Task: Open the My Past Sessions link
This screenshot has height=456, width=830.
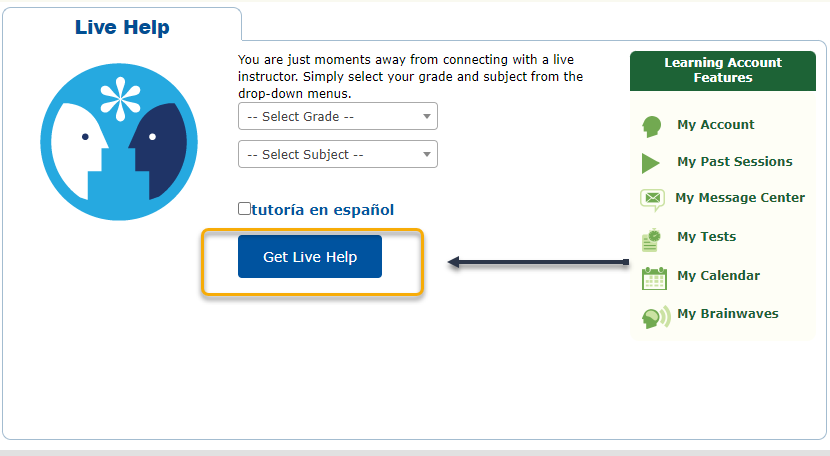Action: click(735, 162)
